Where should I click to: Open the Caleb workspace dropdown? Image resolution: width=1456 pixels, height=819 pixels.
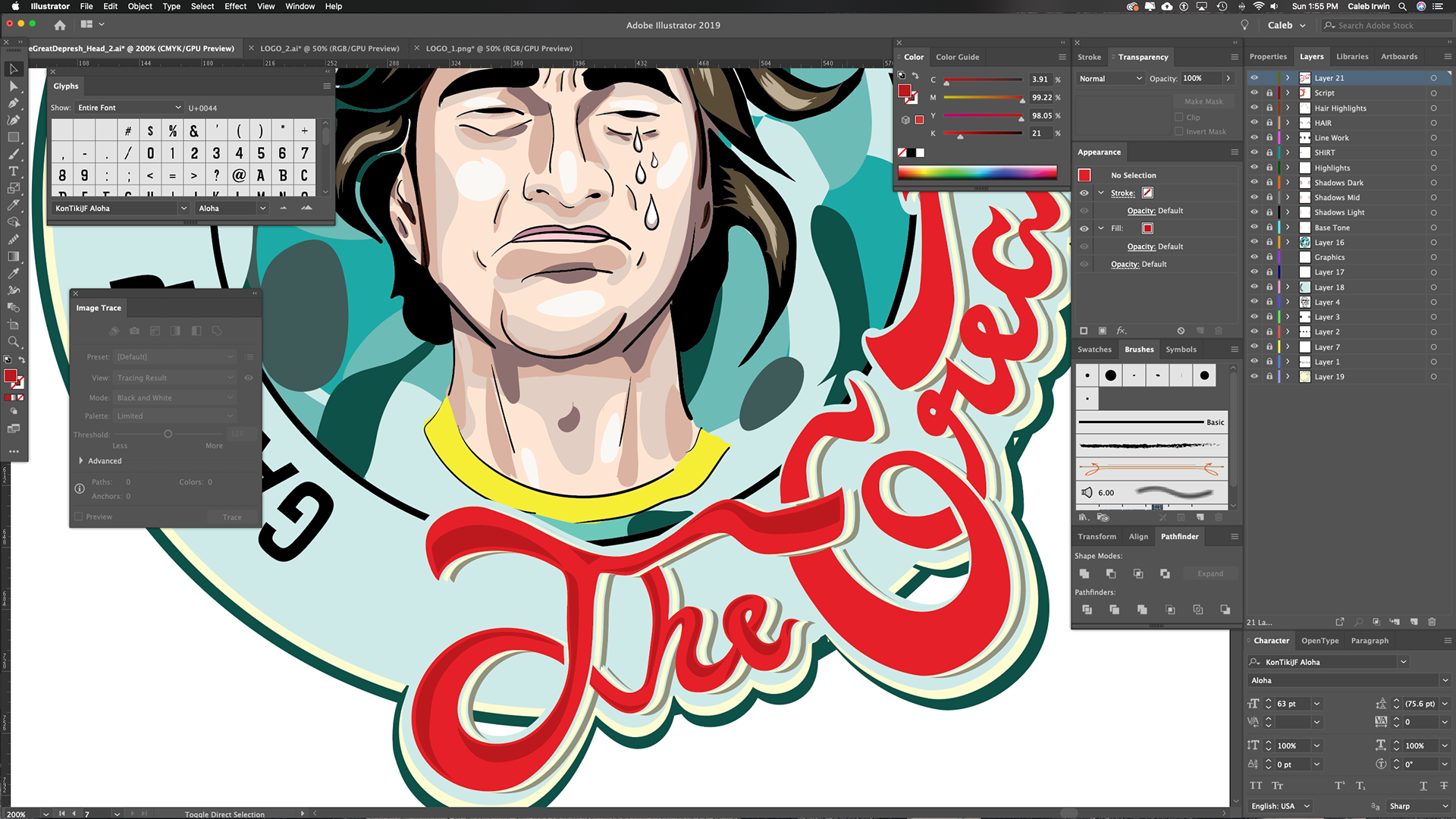tap(1287, 25)
